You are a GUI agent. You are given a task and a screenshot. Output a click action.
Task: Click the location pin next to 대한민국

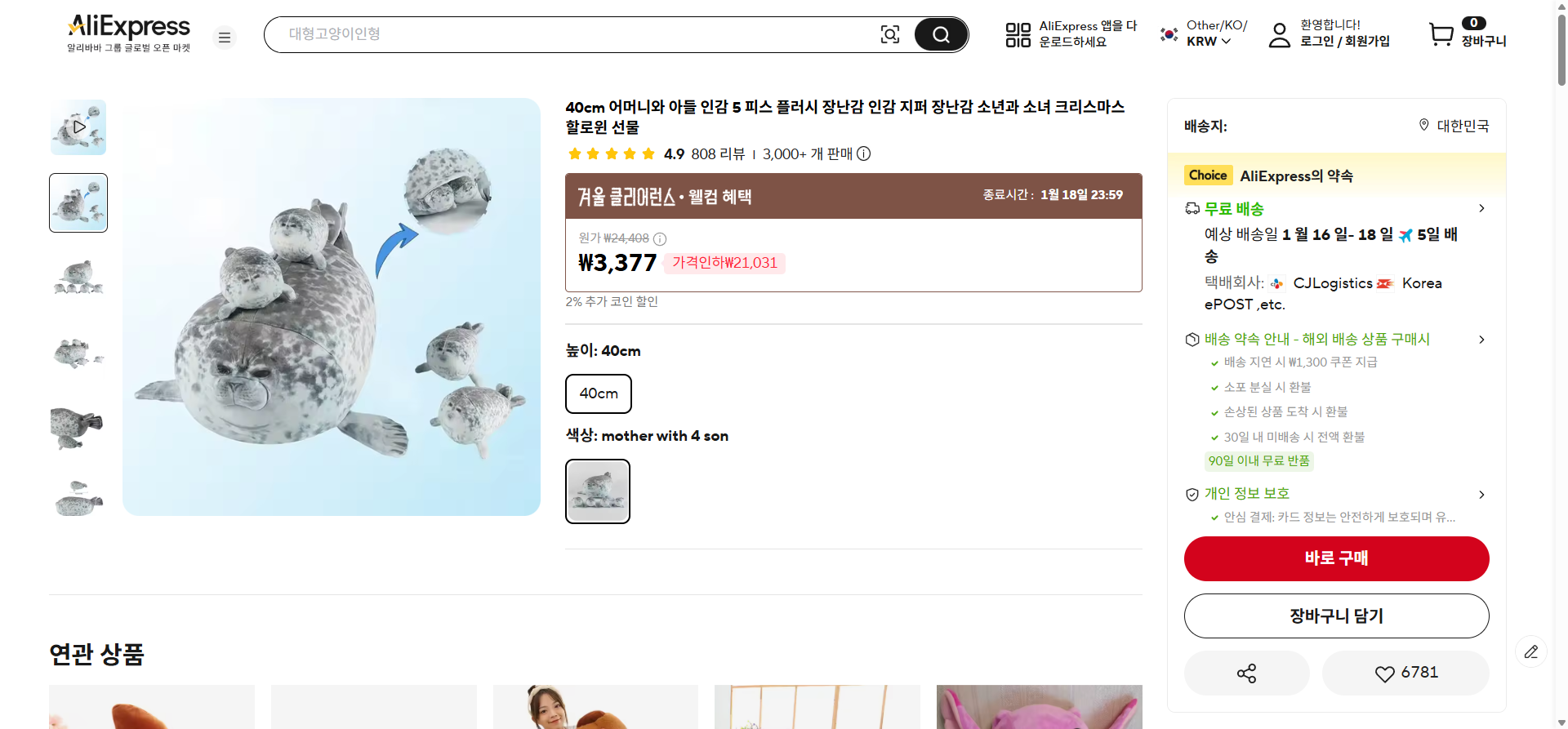1423,125
